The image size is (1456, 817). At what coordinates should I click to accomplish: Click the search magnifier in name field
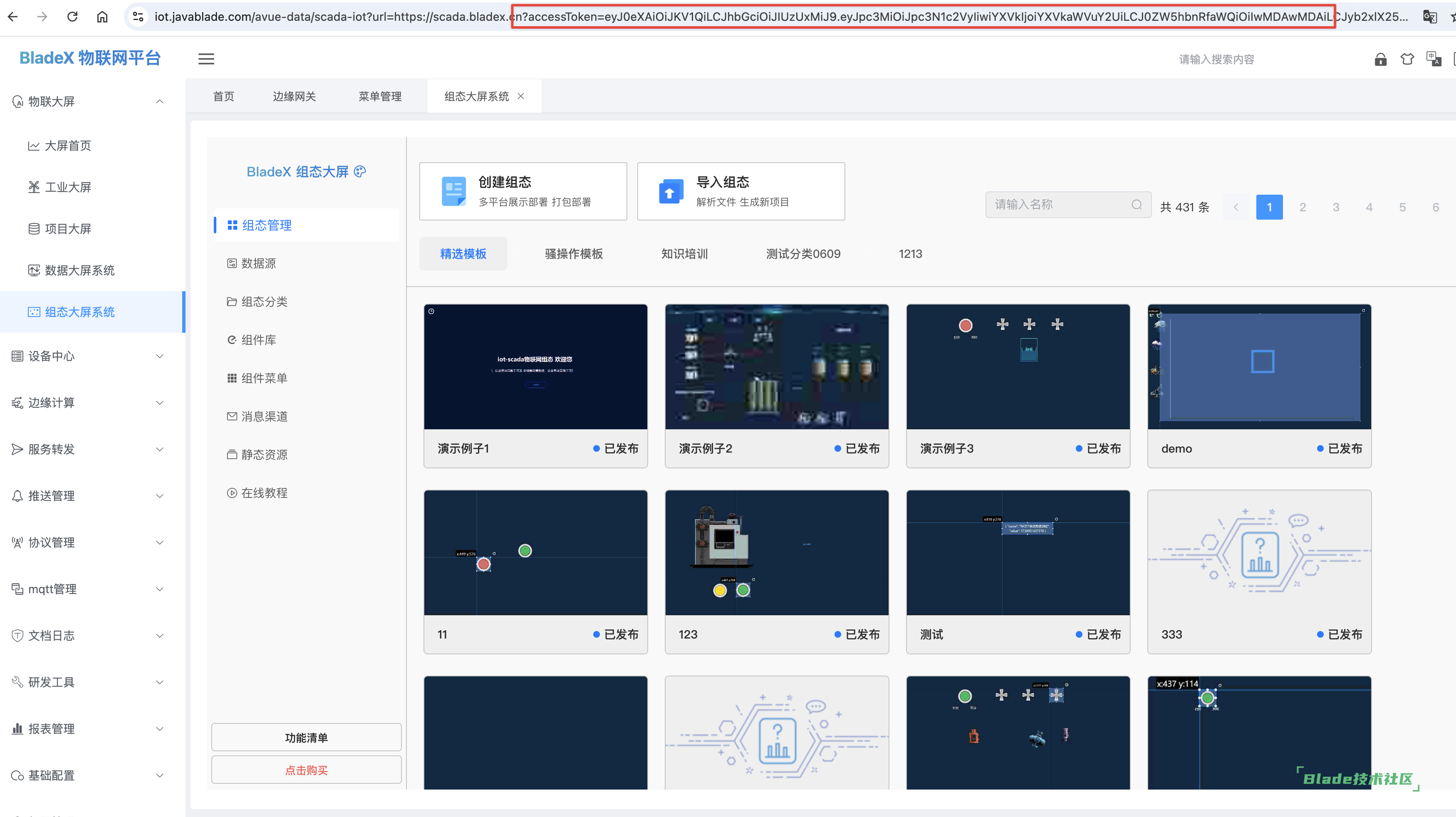coord(1137,205)
